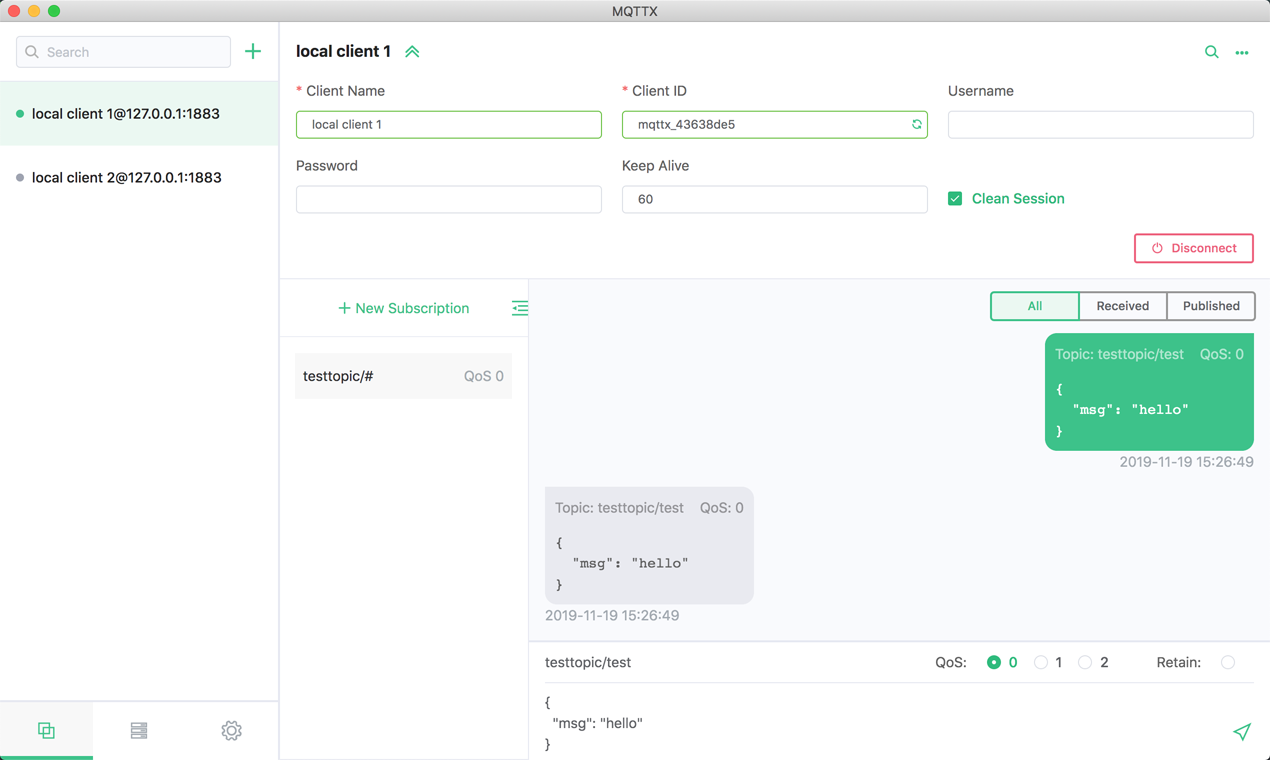This screenshot has width=1270, height=760.
Task: Send the message with the paper plane icon
Action: pyautogui.click(x=1242, y=732)
